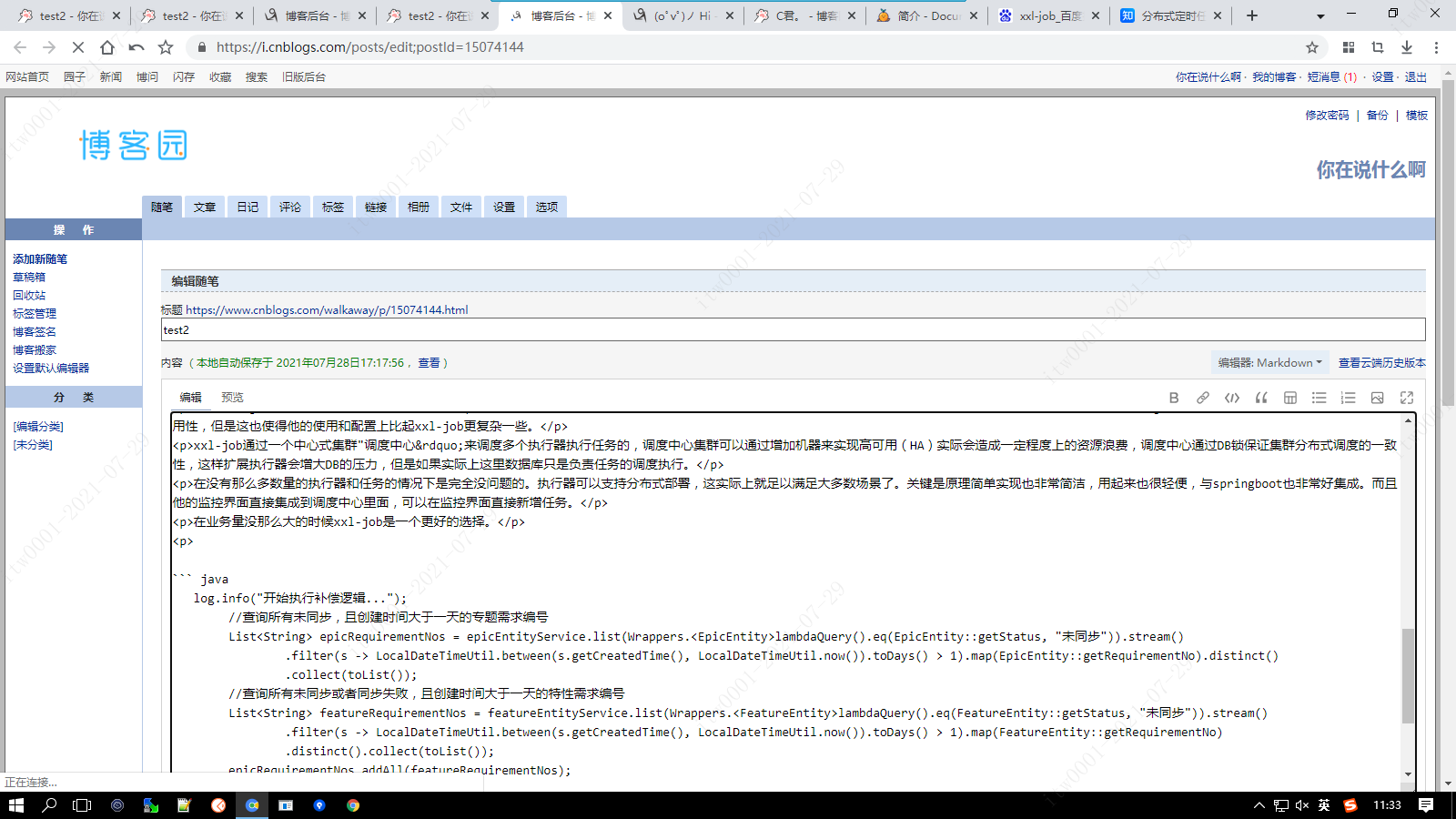Open the Windows Start menu
The height and width of the screenshot is (819, 1456).
[x=15, y=805]
